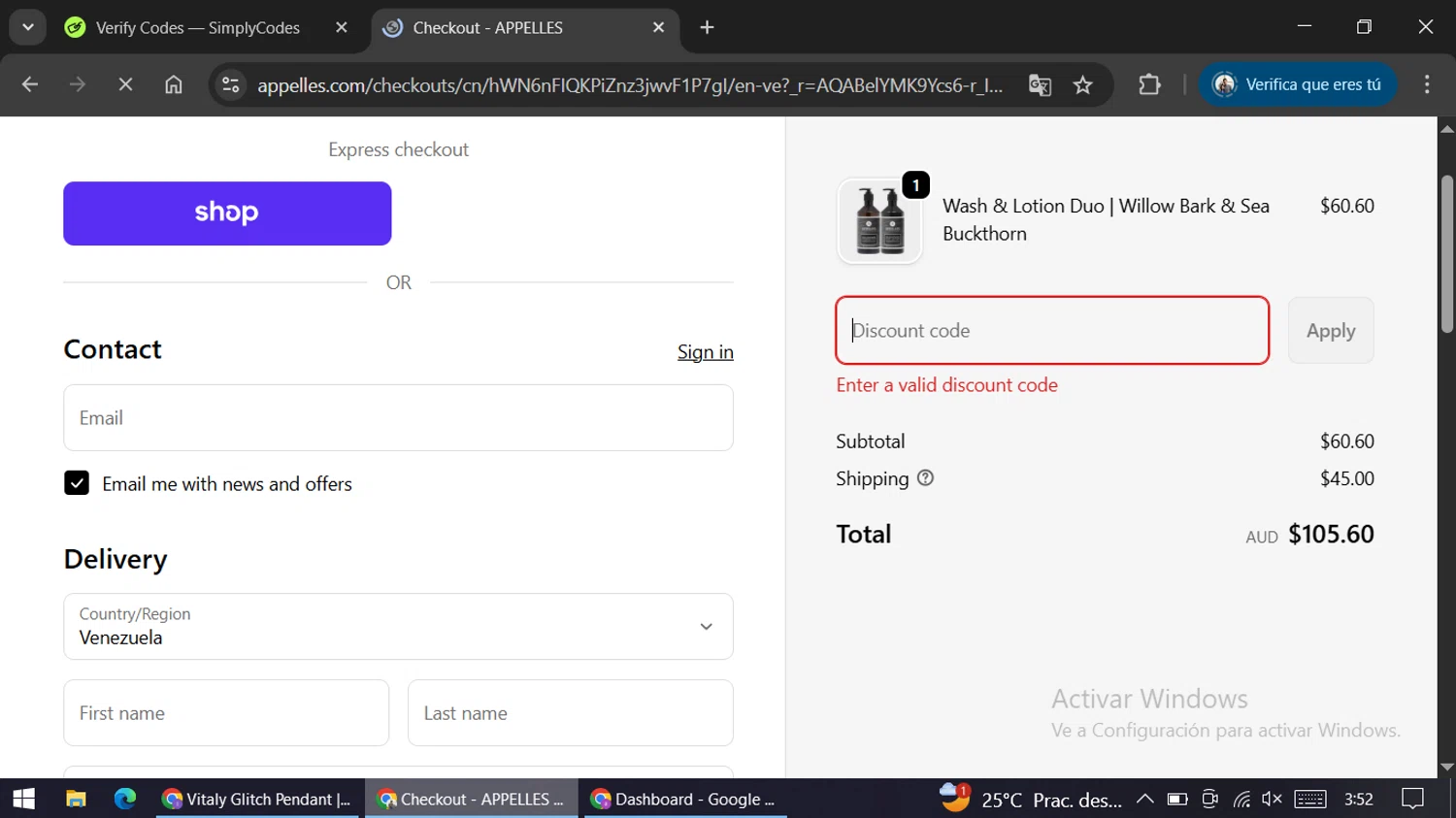Image resolution: width=1456 pixels, height=818 pixels.
Task: Open the extensions puzzle icon
Action: [1149, 85]
